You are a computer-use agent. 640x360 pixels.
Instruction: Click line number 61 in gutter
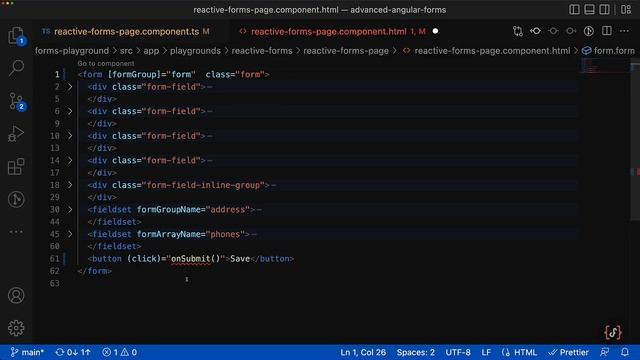coord(55,259)
